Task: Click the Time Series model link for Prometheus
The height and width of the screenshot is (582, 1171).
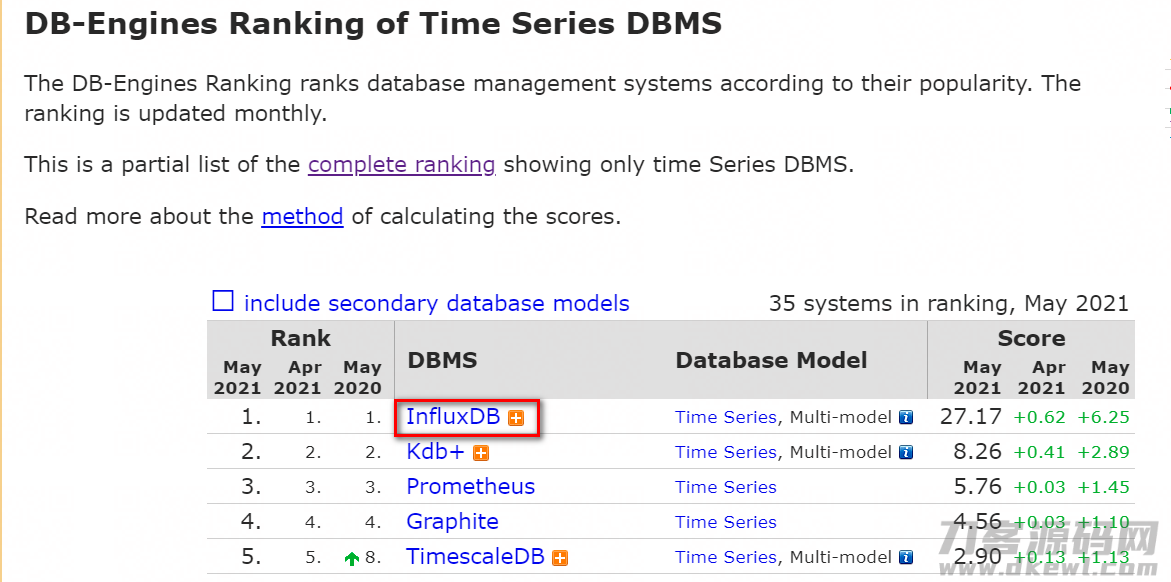Action: point(726,487)
